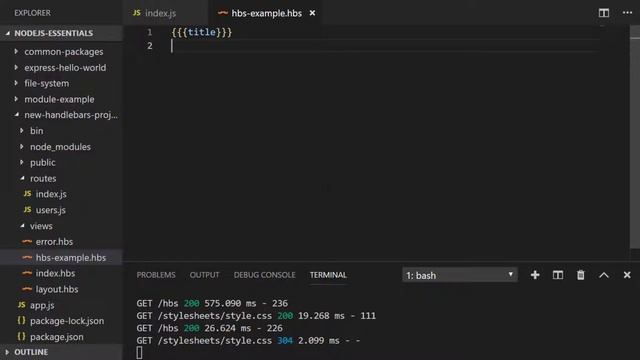The height and width of the screenshot is (360, 640).
Task: Switch to the index.js editor tab
Action: click(x=160, y=13)
